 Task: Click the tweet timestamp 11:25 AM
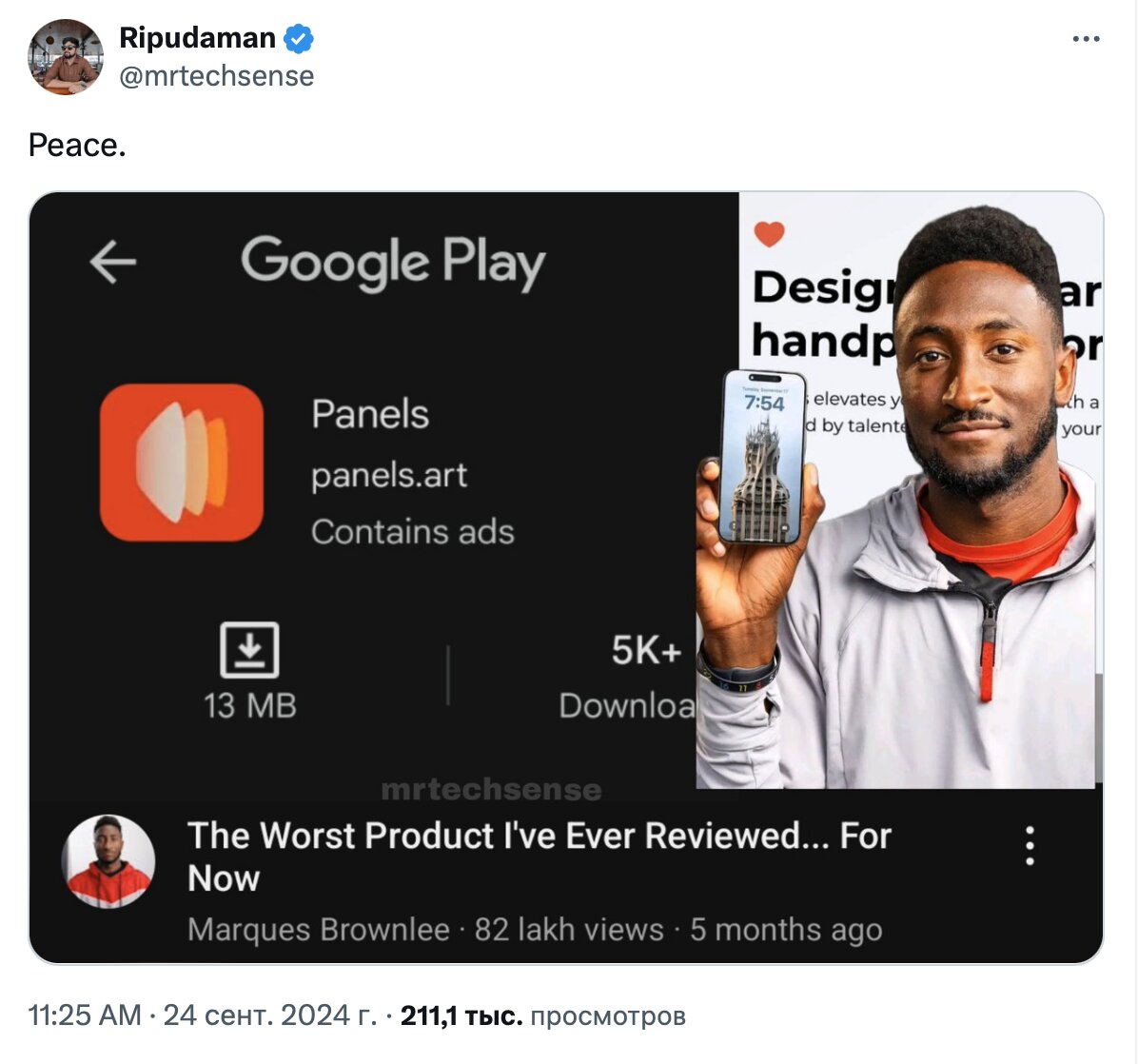pos(85,1015)
